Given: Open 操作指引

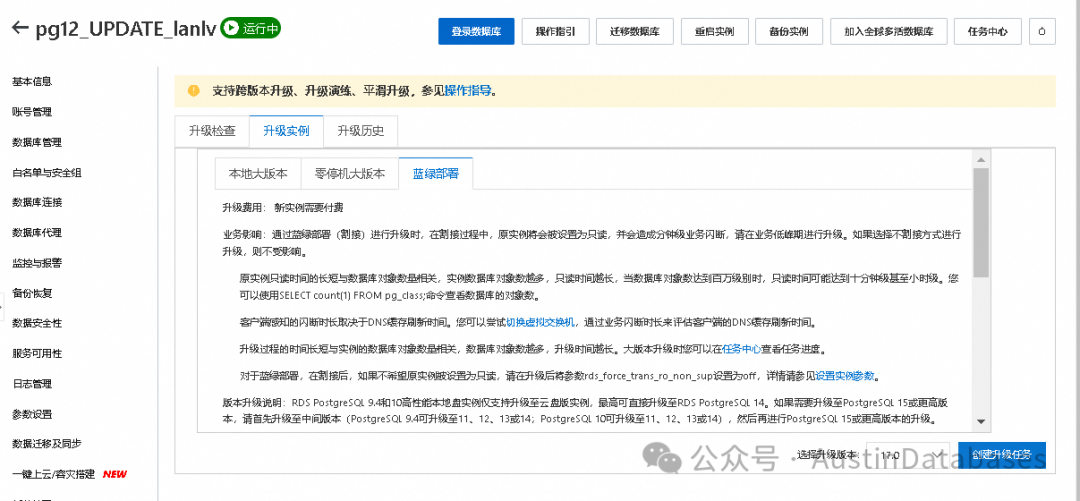Looking at the screenshot, I should pos(555,32).
